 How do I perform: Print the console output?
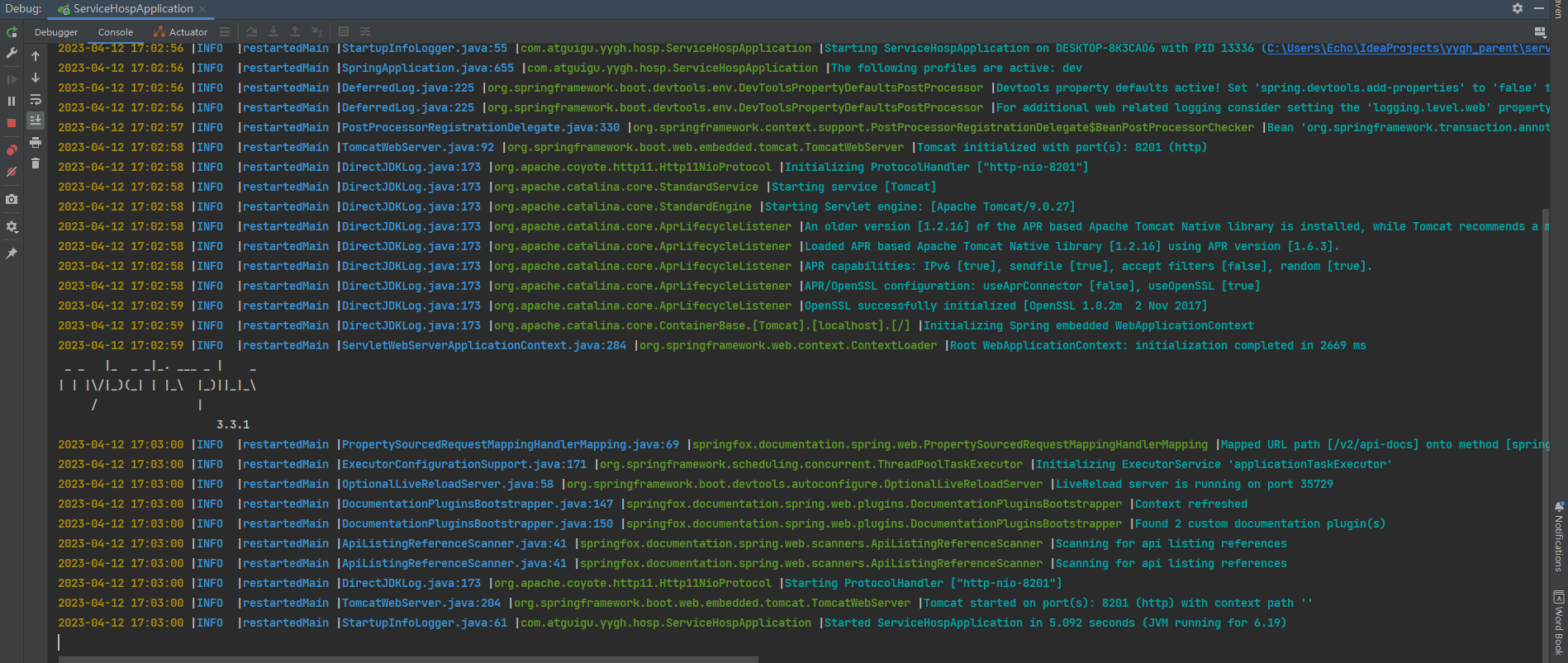pyautogui.click(x=36, y=143)
